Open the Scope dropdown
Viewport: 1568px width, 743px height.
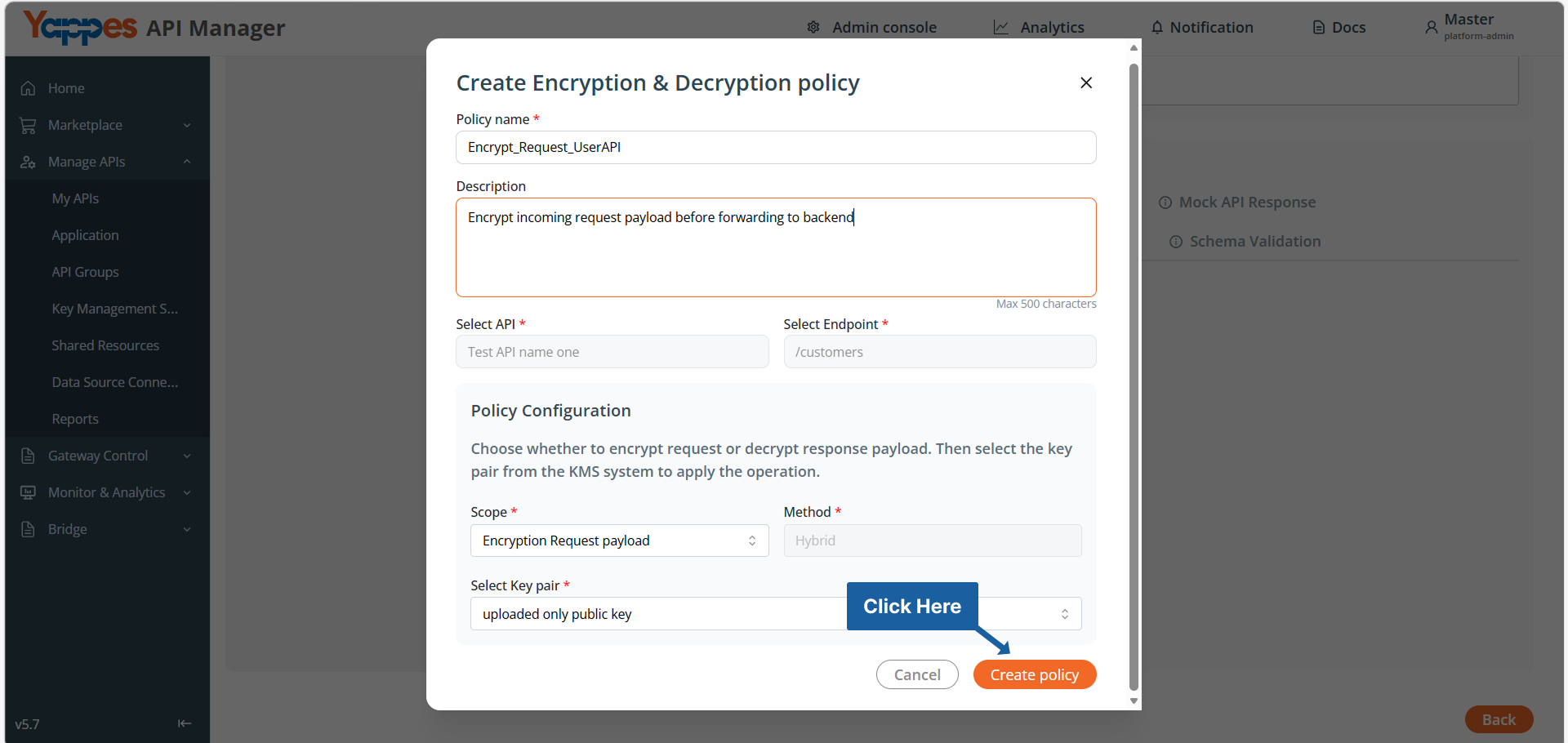pos(620,541)
